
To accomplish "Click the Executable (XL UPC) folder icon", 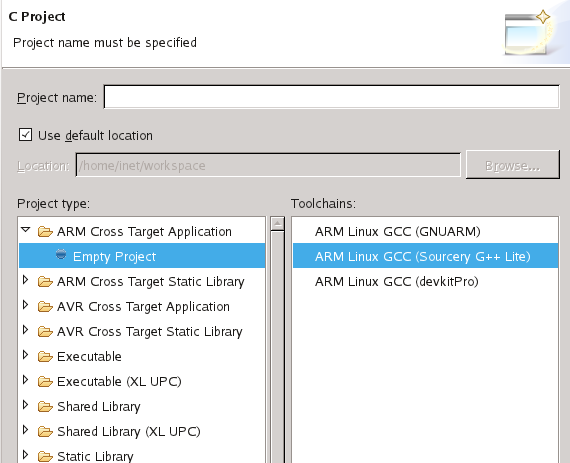I will [x=45, y=382].
